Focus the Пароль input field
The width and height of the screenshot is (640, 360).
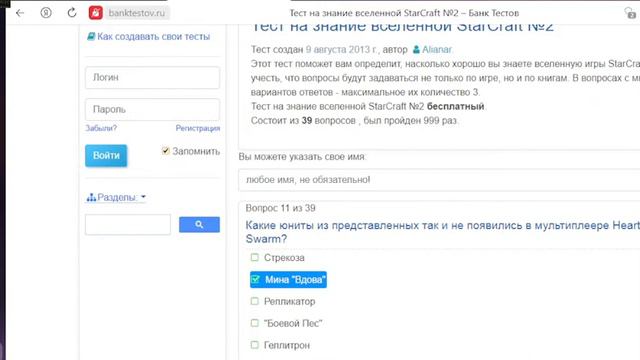click(152, 109)
